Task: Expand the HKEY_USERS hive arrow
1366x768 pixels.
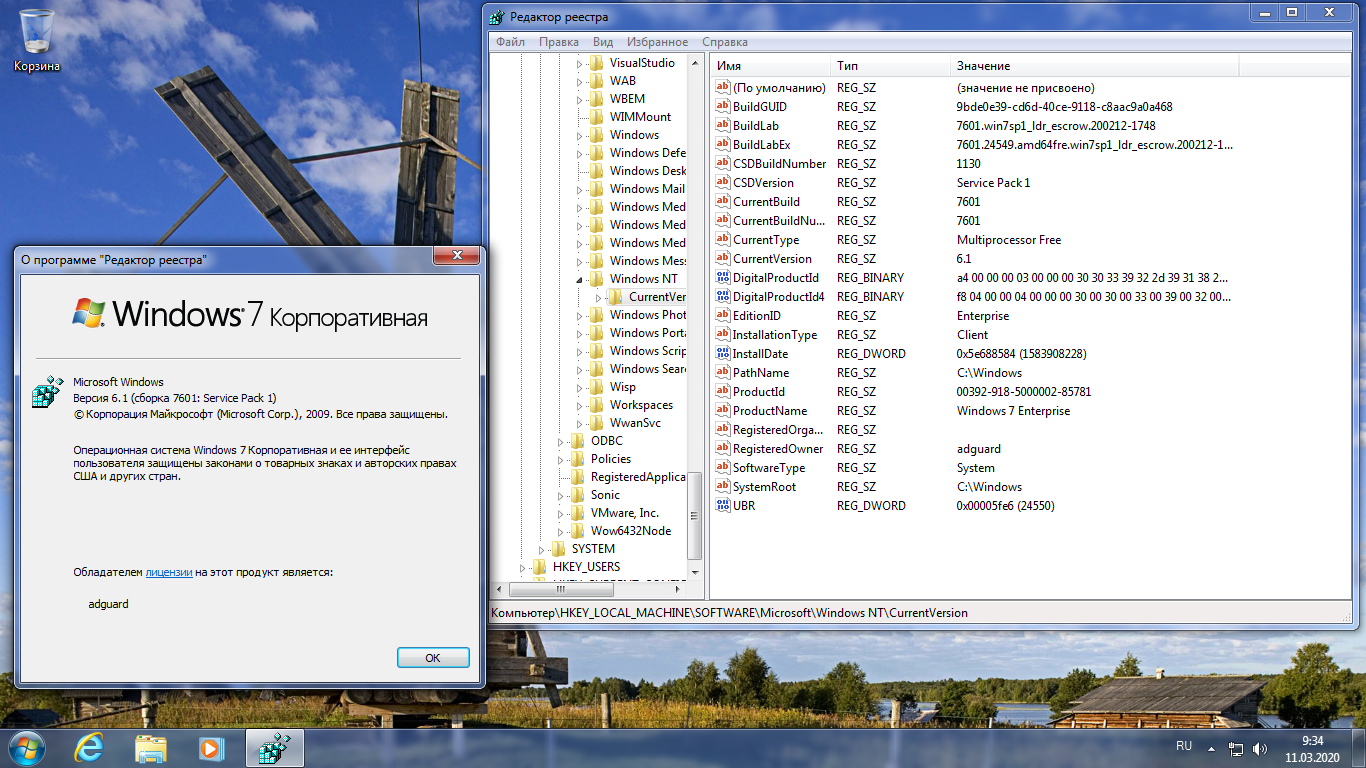Action: click(524, 567)
